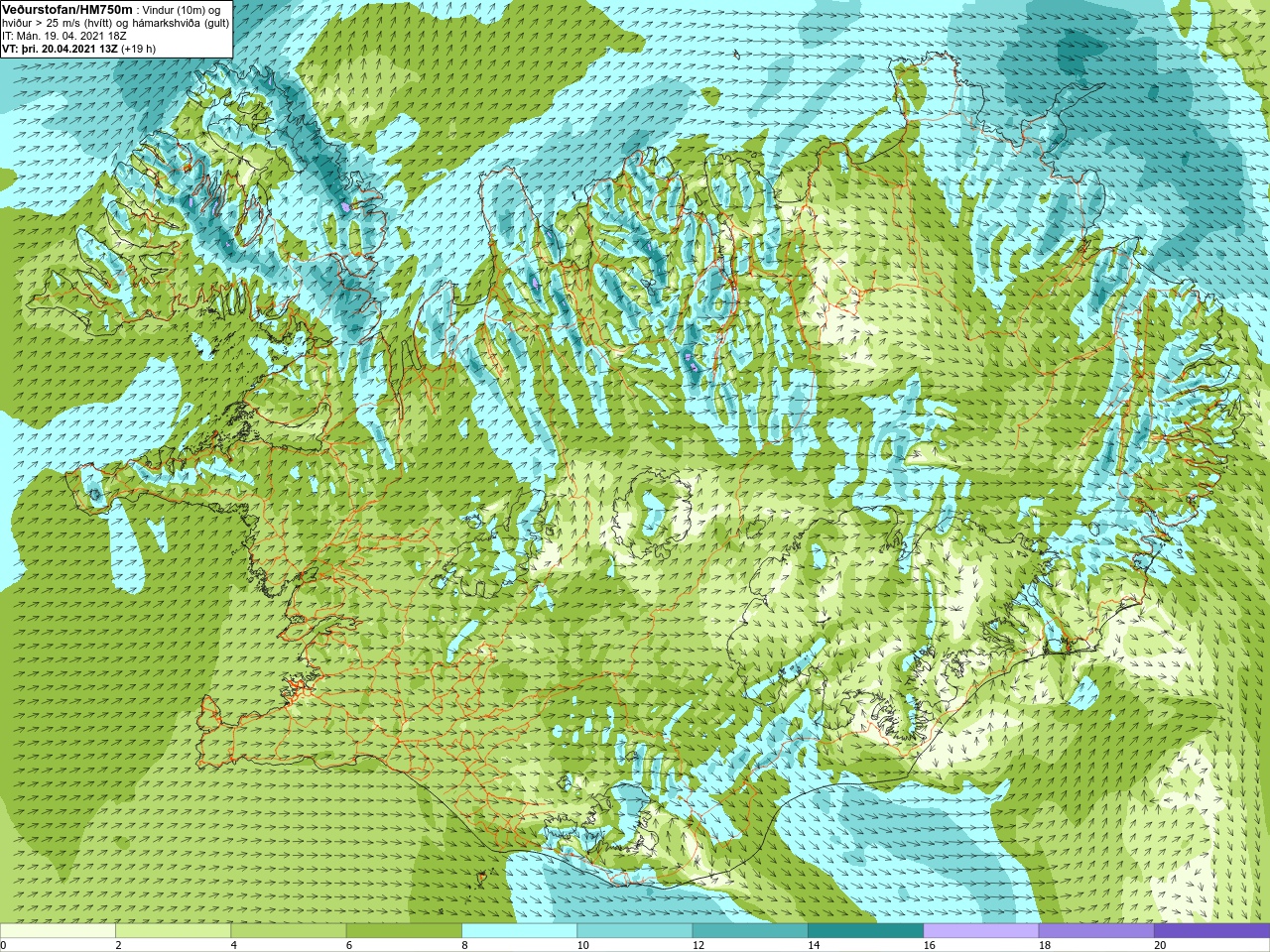Pick the dark teal 14–16 m/s legend swatch
The height and width of the screenshot is (952, 1270).
[865, 931]
